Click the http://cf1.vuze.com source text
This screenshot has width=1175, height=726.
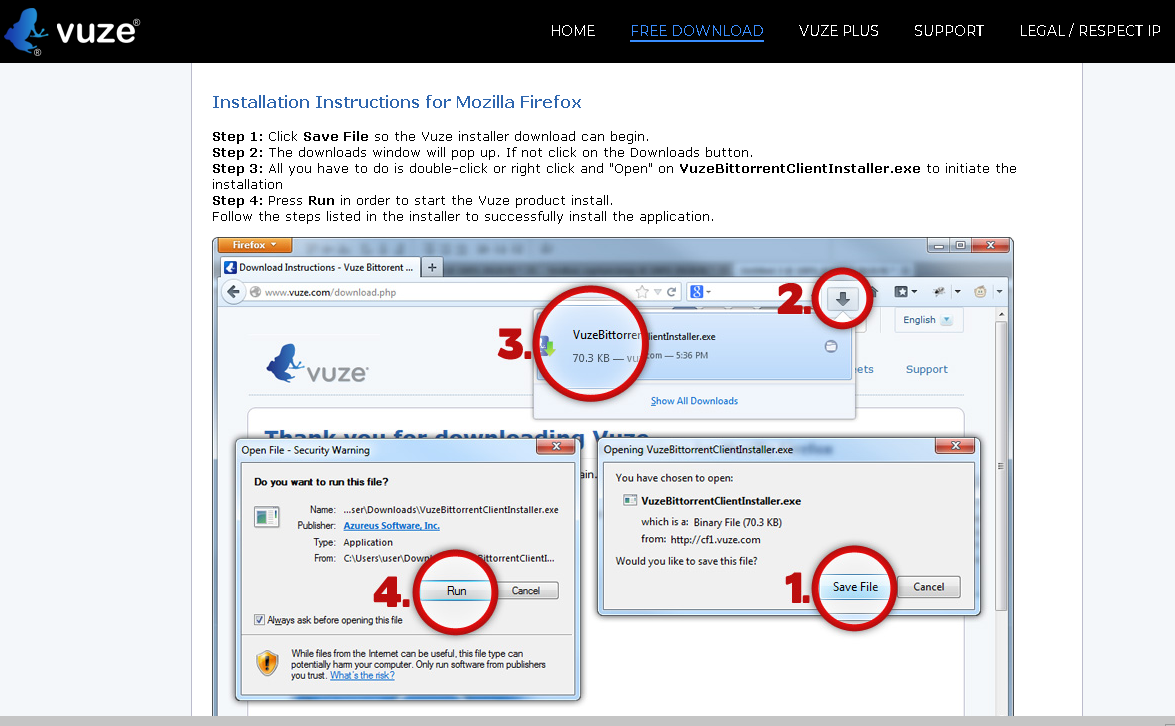coord(715,539)
